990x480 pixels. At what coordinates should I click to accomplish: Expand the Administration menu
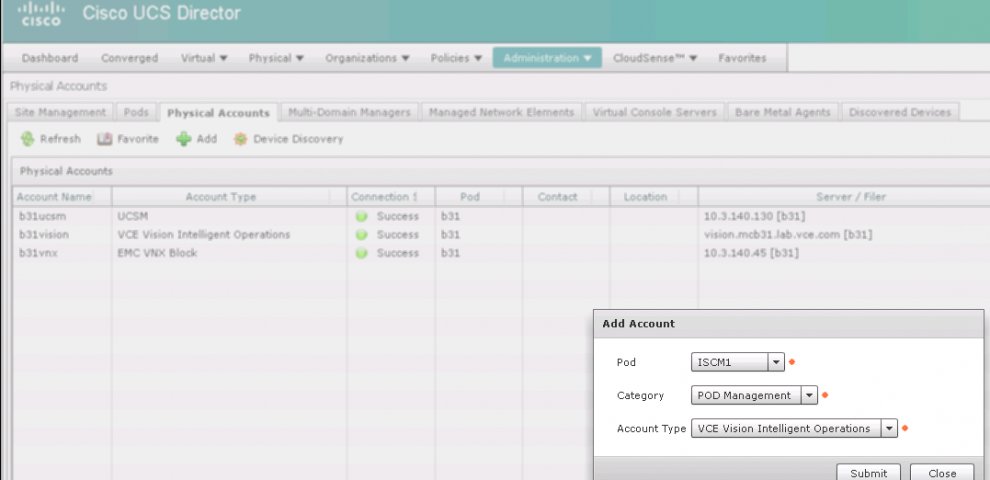tap(547, 58)
